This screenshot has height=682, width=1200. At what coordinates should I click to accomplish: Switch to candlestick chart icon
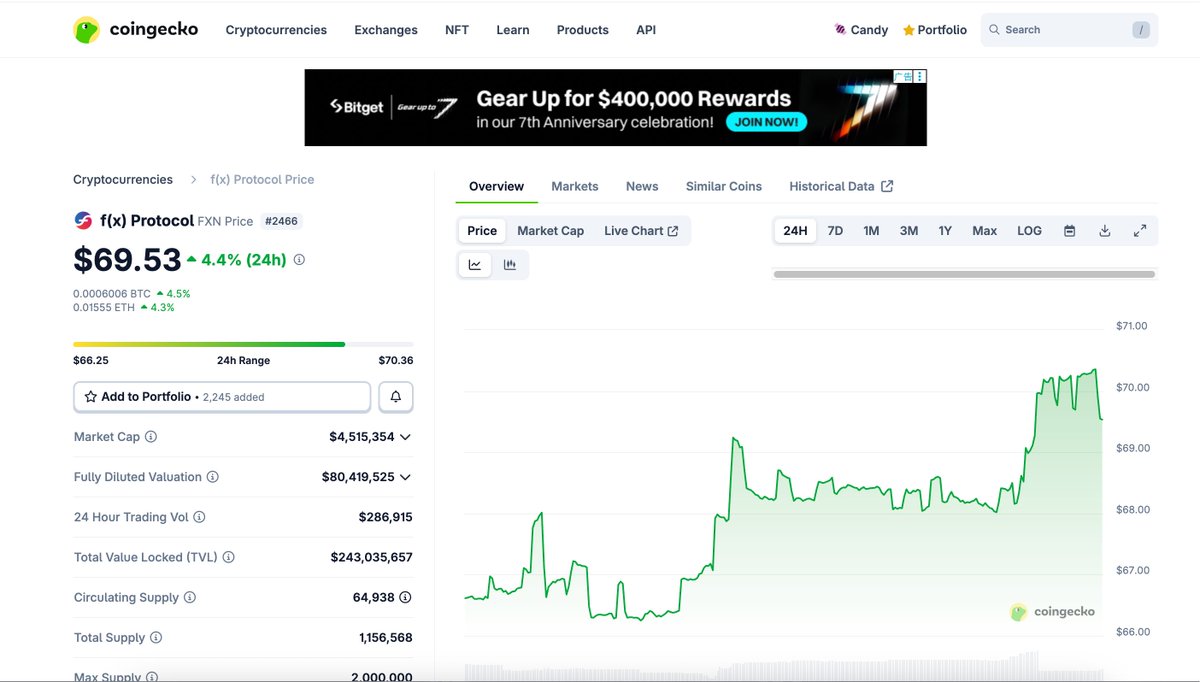510,265
